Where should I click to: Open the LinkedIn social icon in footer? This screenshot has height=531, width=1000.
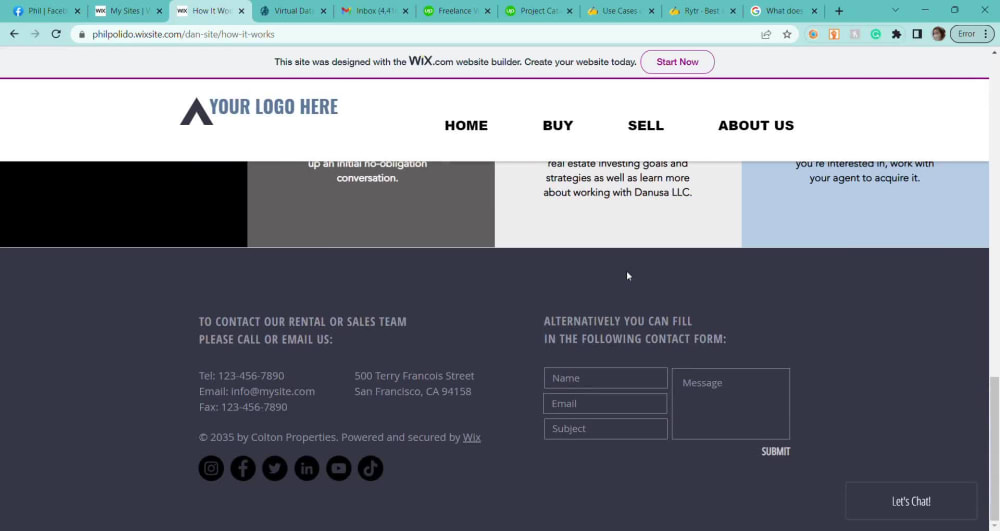[x=307, y=469]
